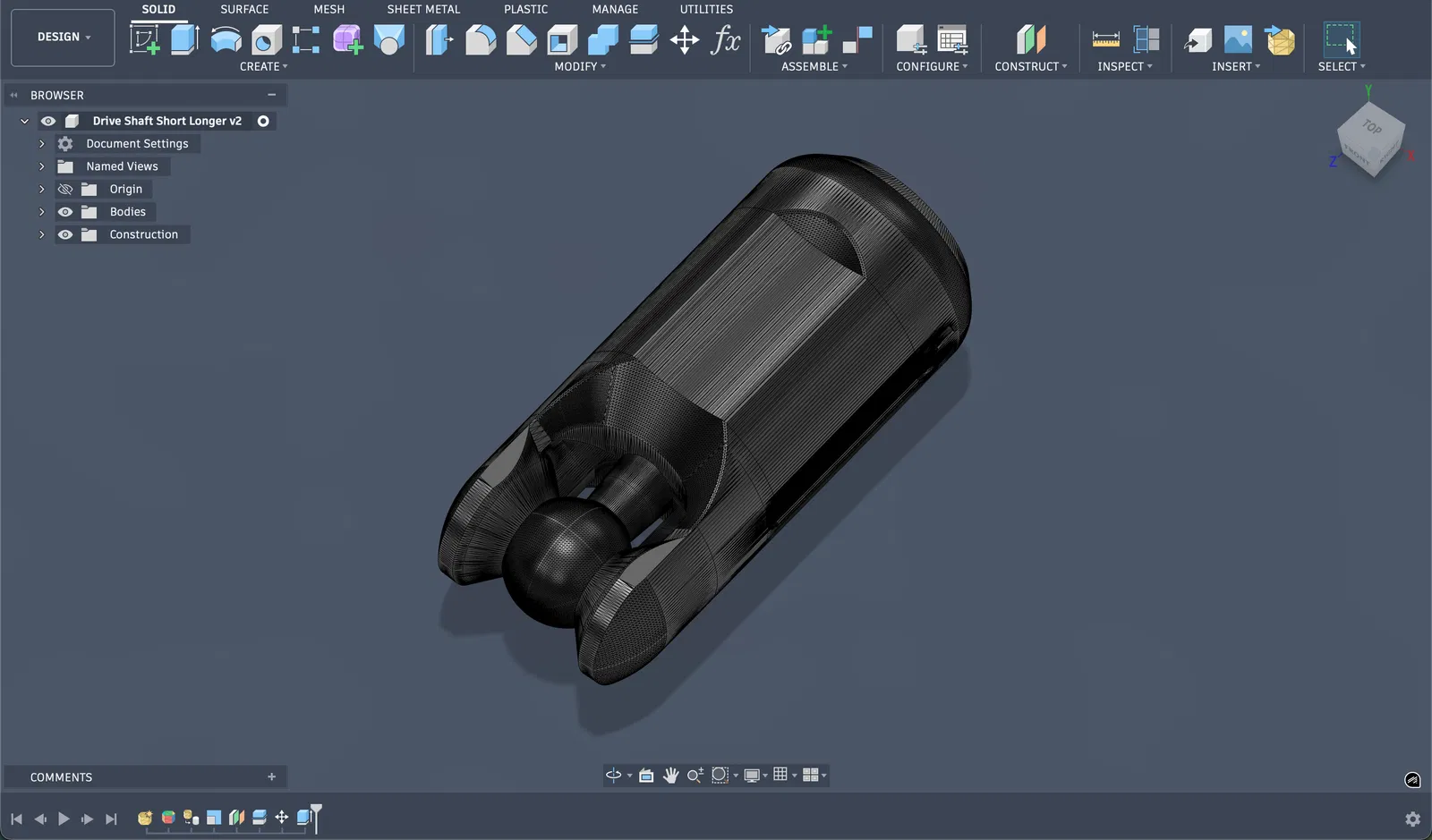Insert a canvas image
Screen dimensions: 1432x840
(1239, 39)
